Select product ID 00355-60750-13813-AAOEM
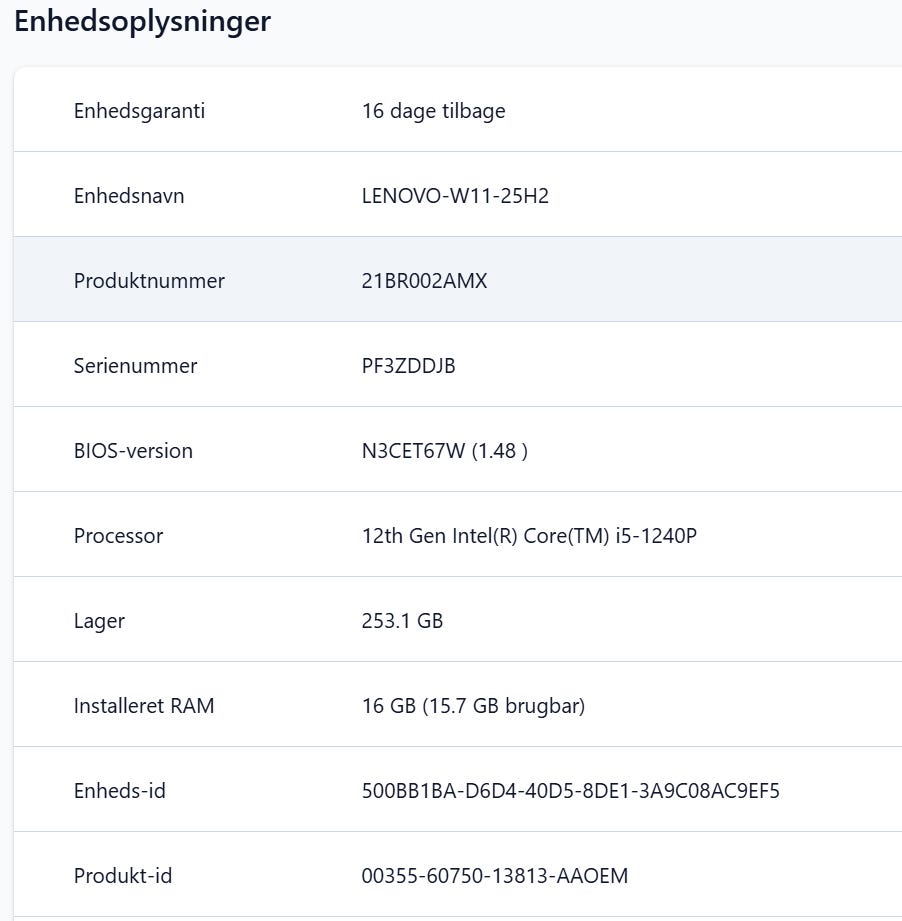This screenshot has width=902, height=921. coord(494,876)
